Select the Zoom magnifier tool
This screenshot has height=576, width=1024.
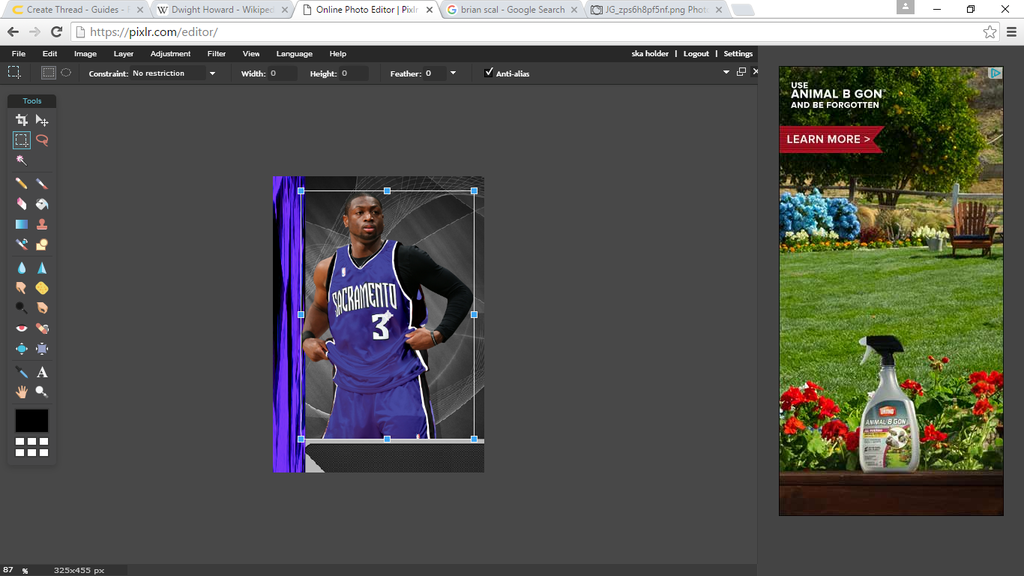click(x=42, y=392)
